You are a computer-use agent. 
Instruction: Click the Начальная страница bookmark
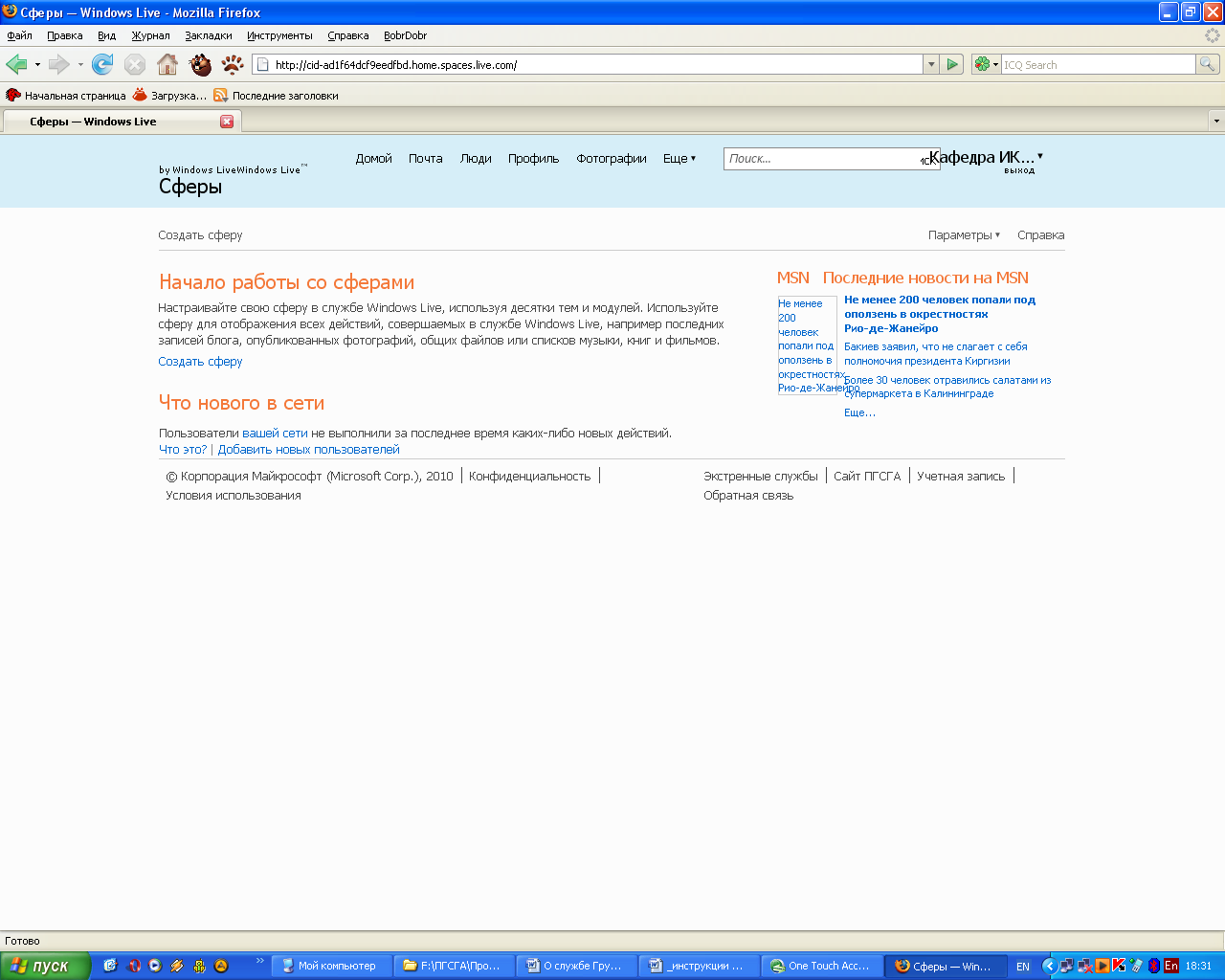click(66, 96)
